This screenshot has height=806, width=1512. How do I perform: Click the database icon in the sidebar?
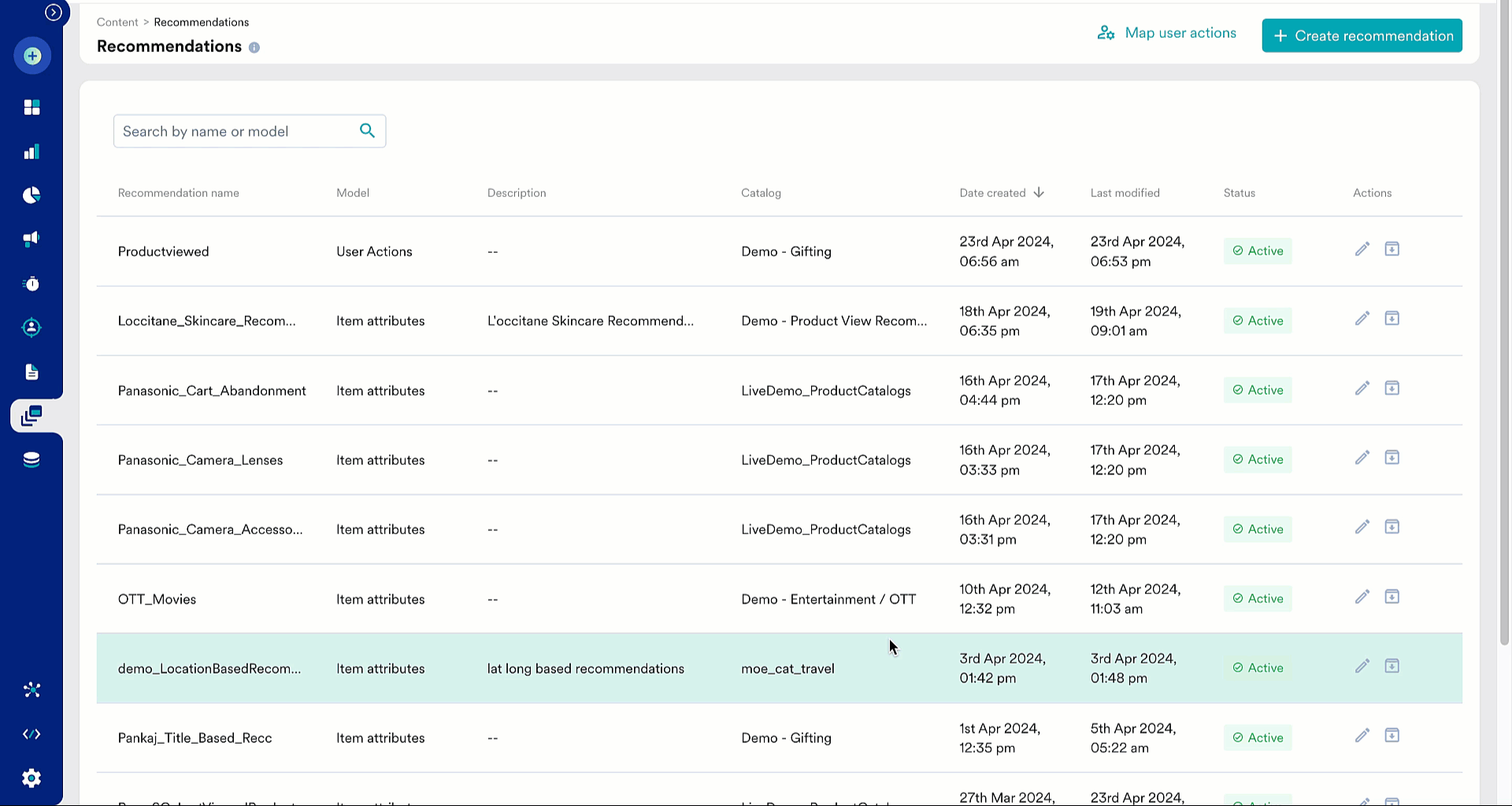pyautogui.click(x=32, y=459)
